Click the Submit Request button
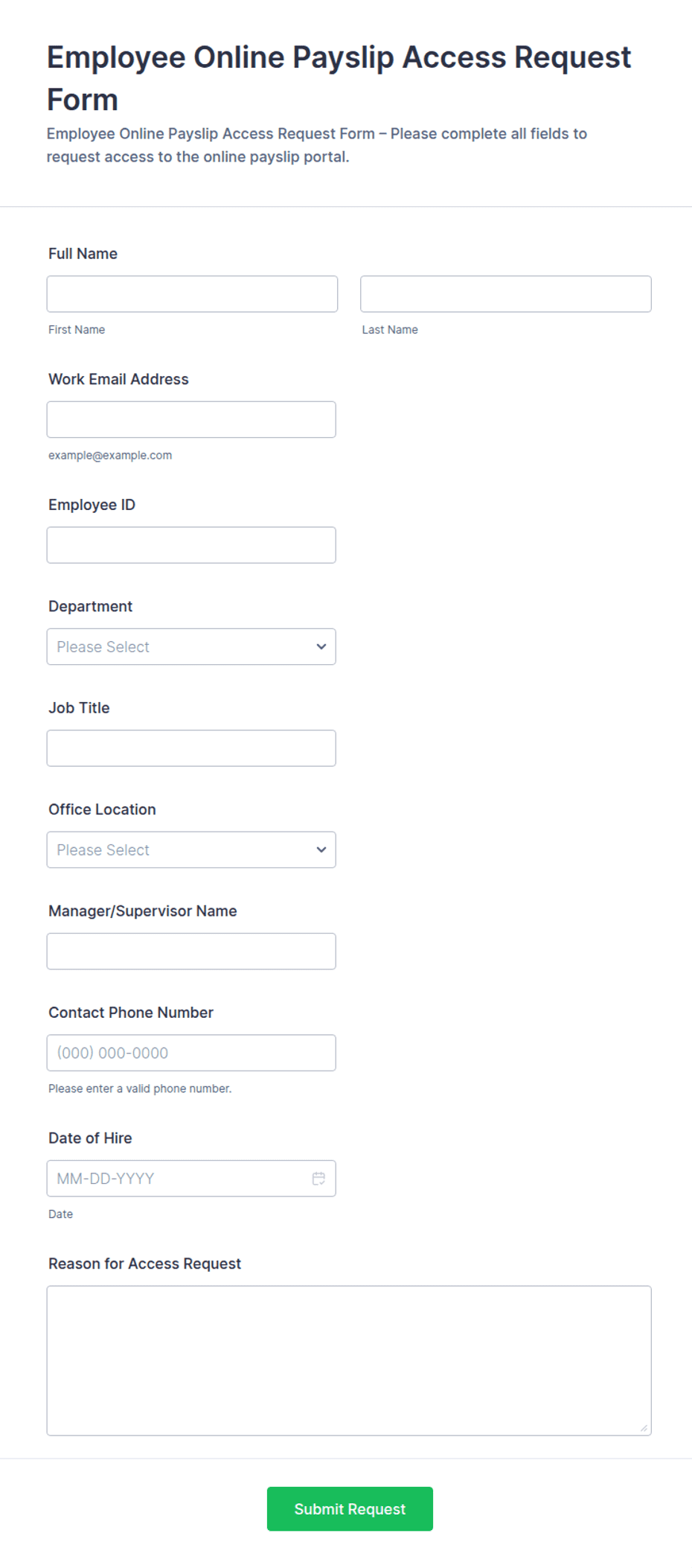The image size is (692, 1568). [x=350, y=1508]
